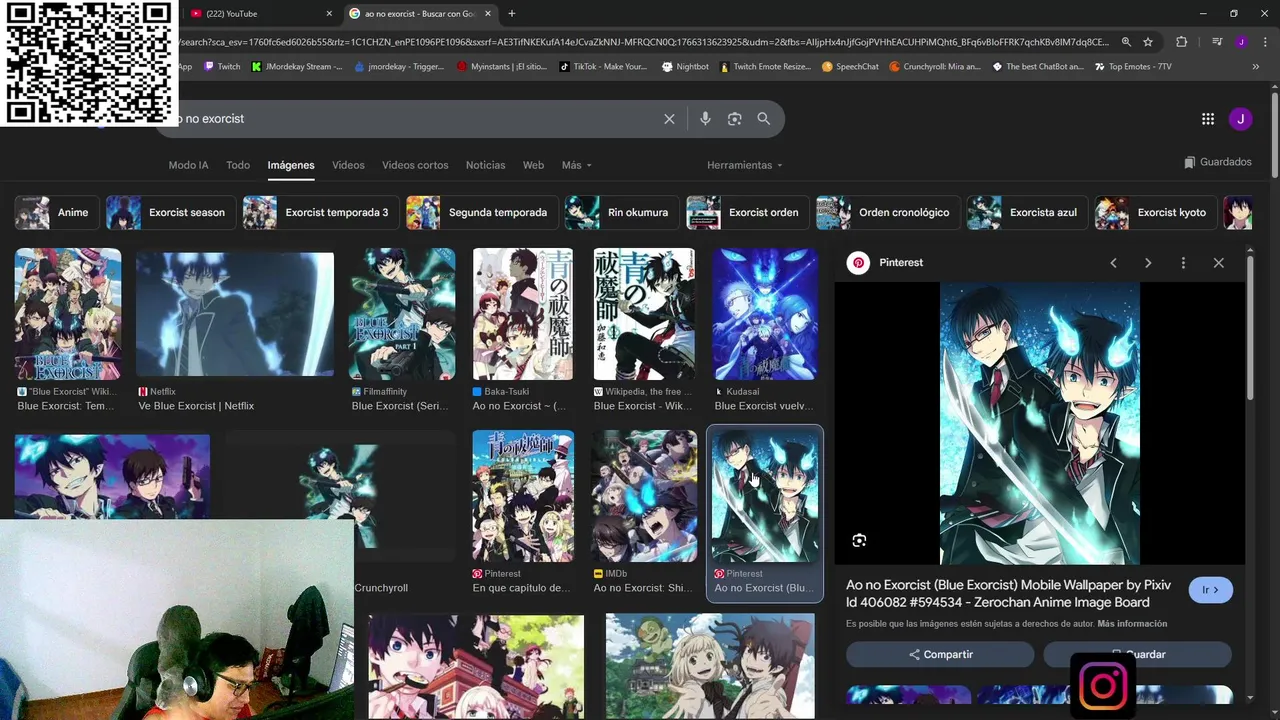
Task: Filter by Exorcist orden chip
Action: coord(747,213)
